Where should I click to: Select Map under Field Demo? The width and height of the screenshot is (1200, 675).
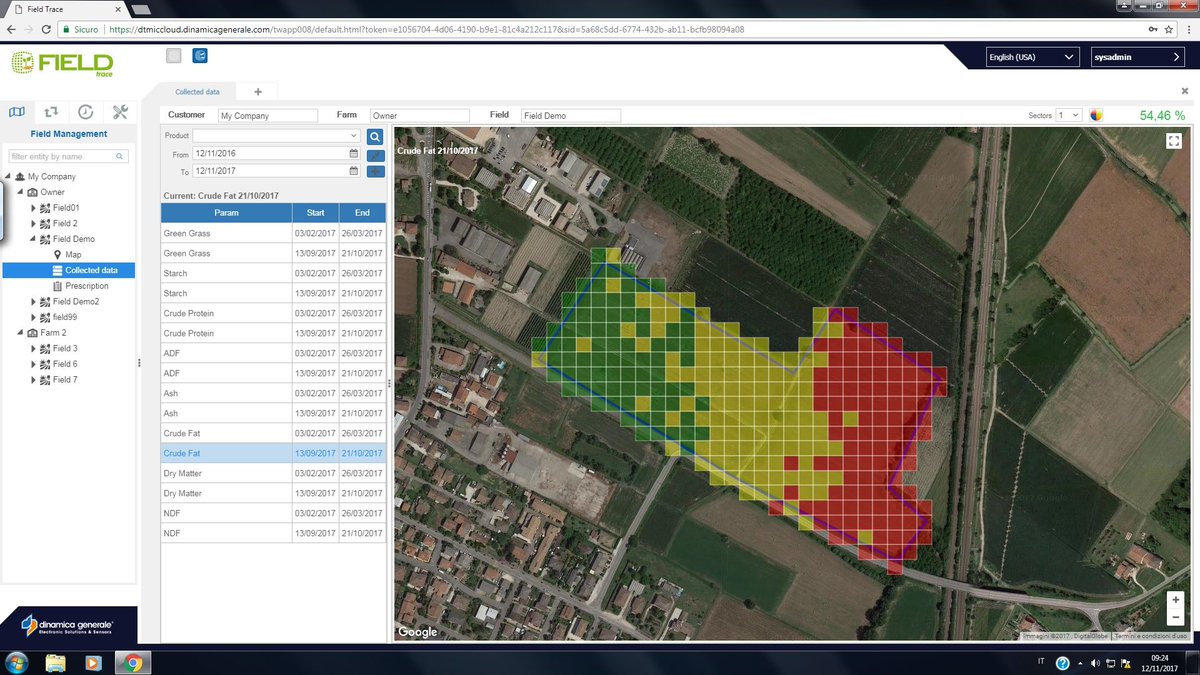(74, 255)
